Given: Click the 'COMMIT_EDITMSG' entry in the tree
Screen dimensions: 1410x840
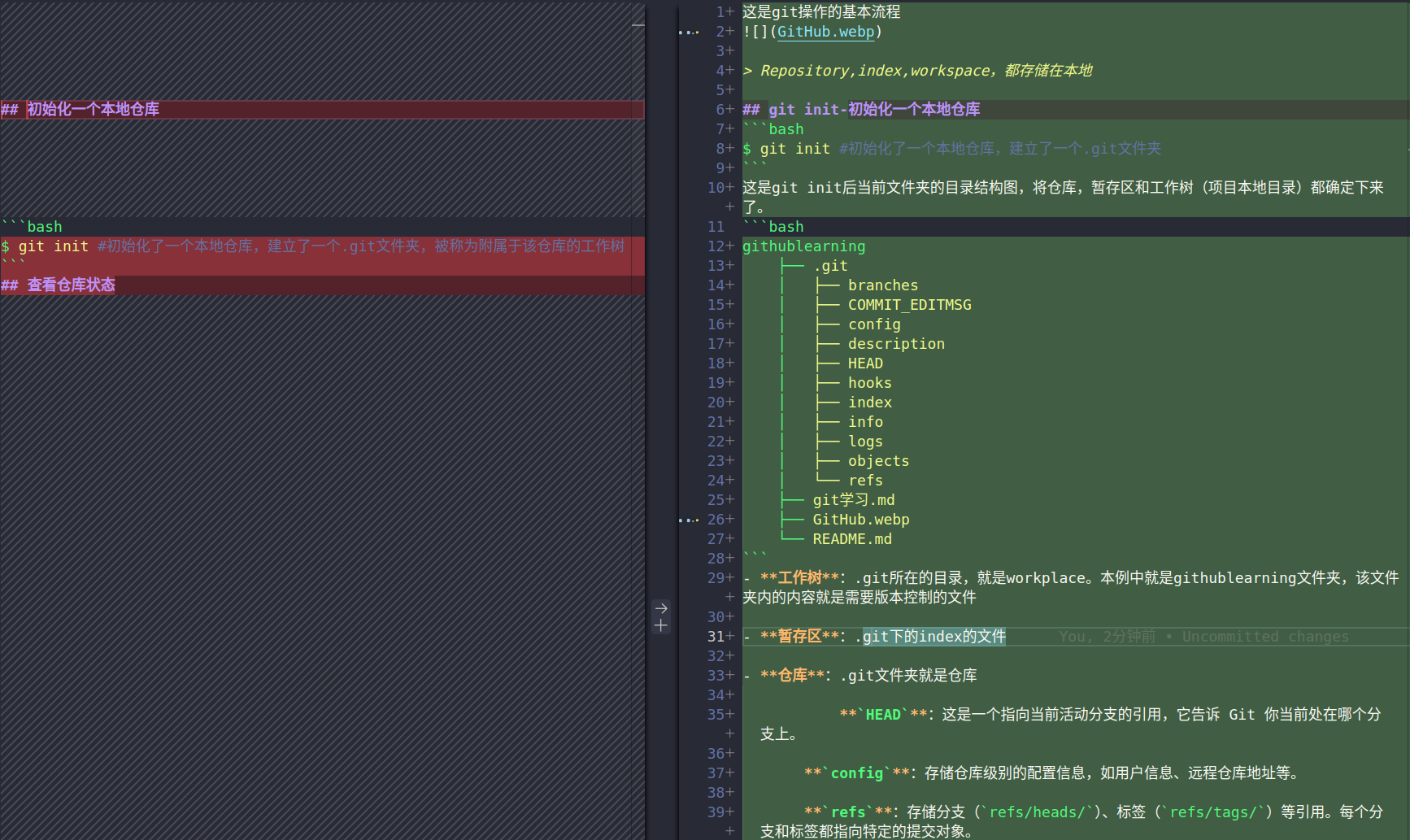Looking at the screenshot, I should tap(909, 305).
